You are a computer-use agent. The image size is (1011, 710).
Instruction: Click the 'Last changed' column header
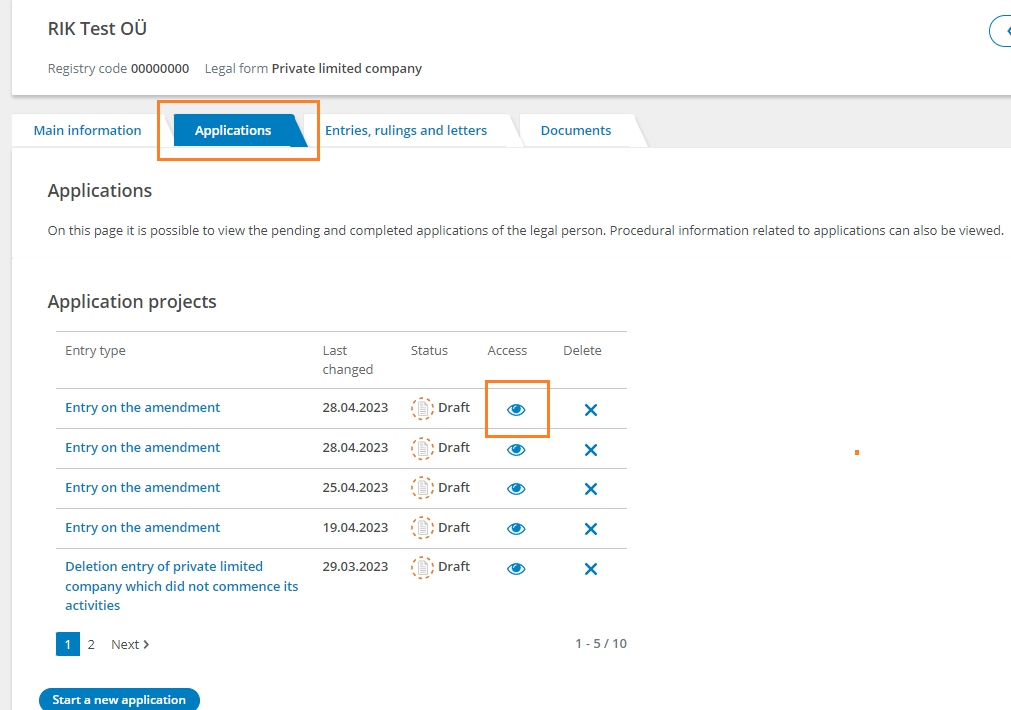(x=348, y=360)
